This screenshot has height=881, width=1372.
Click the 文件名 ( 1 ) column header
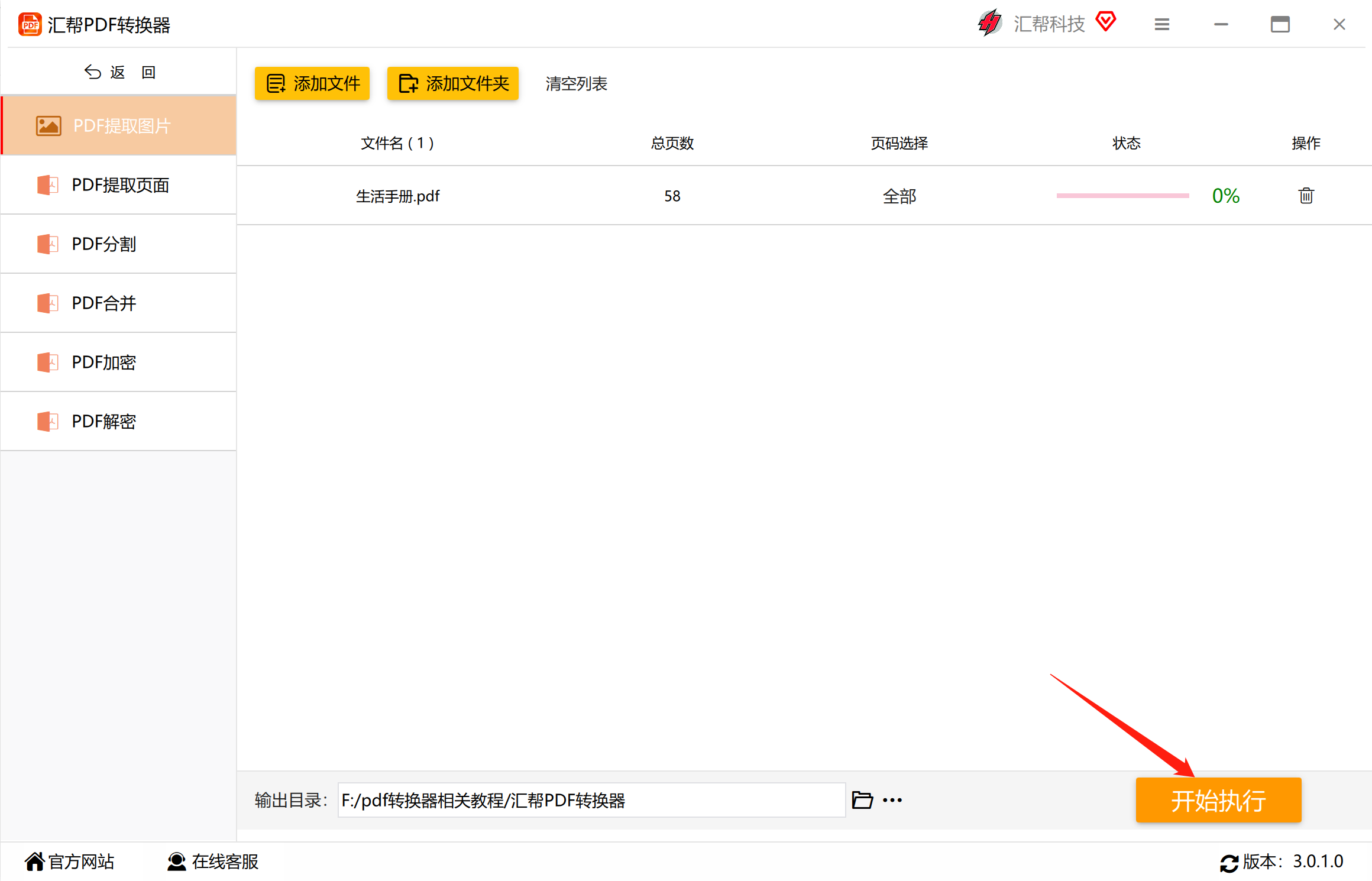pyautogui.click(x=397, y=143)
